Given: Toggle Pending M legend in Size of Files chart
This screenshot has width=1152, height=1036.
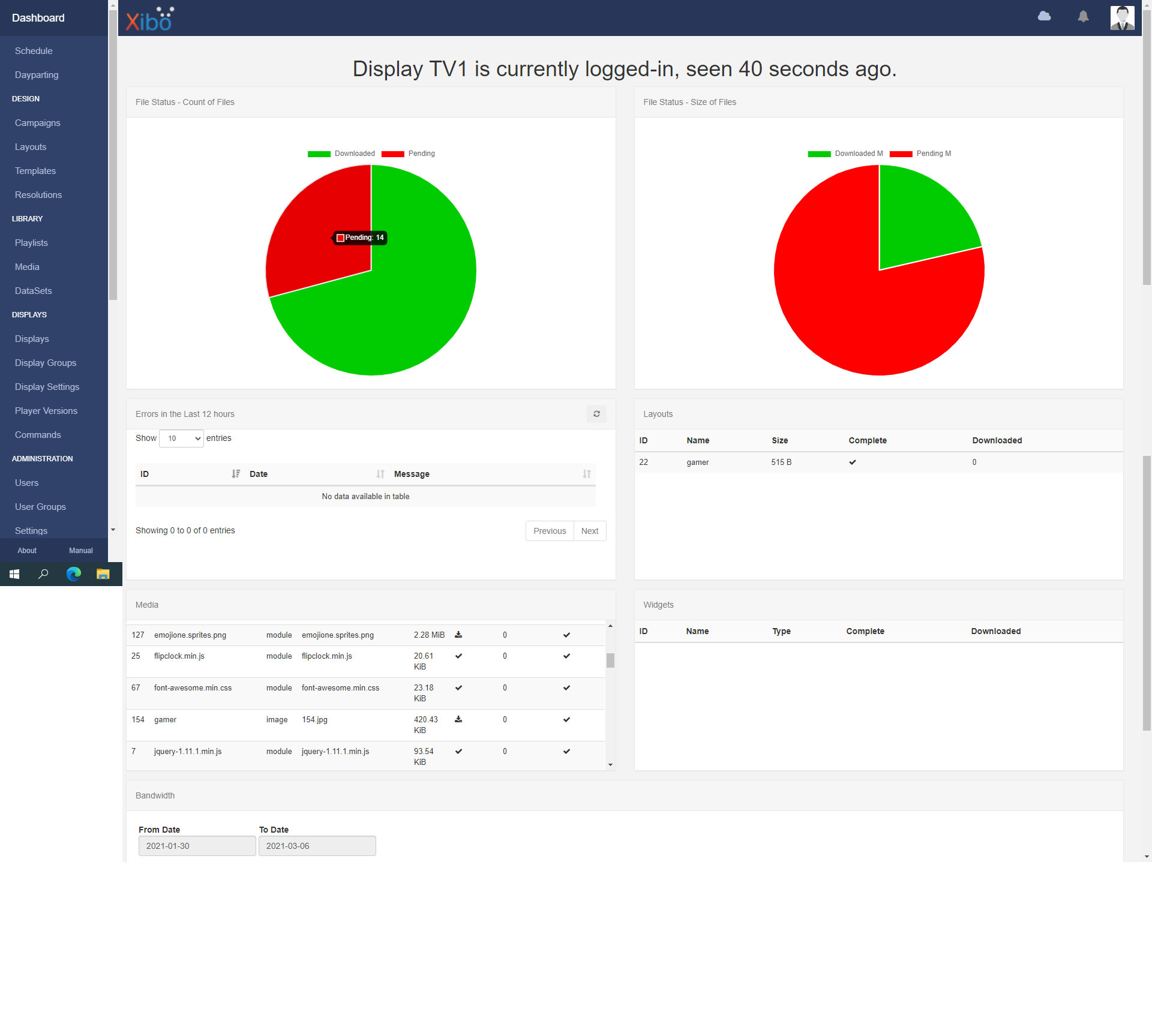Looking at the screenshot, I should click(x=920, y=154).
